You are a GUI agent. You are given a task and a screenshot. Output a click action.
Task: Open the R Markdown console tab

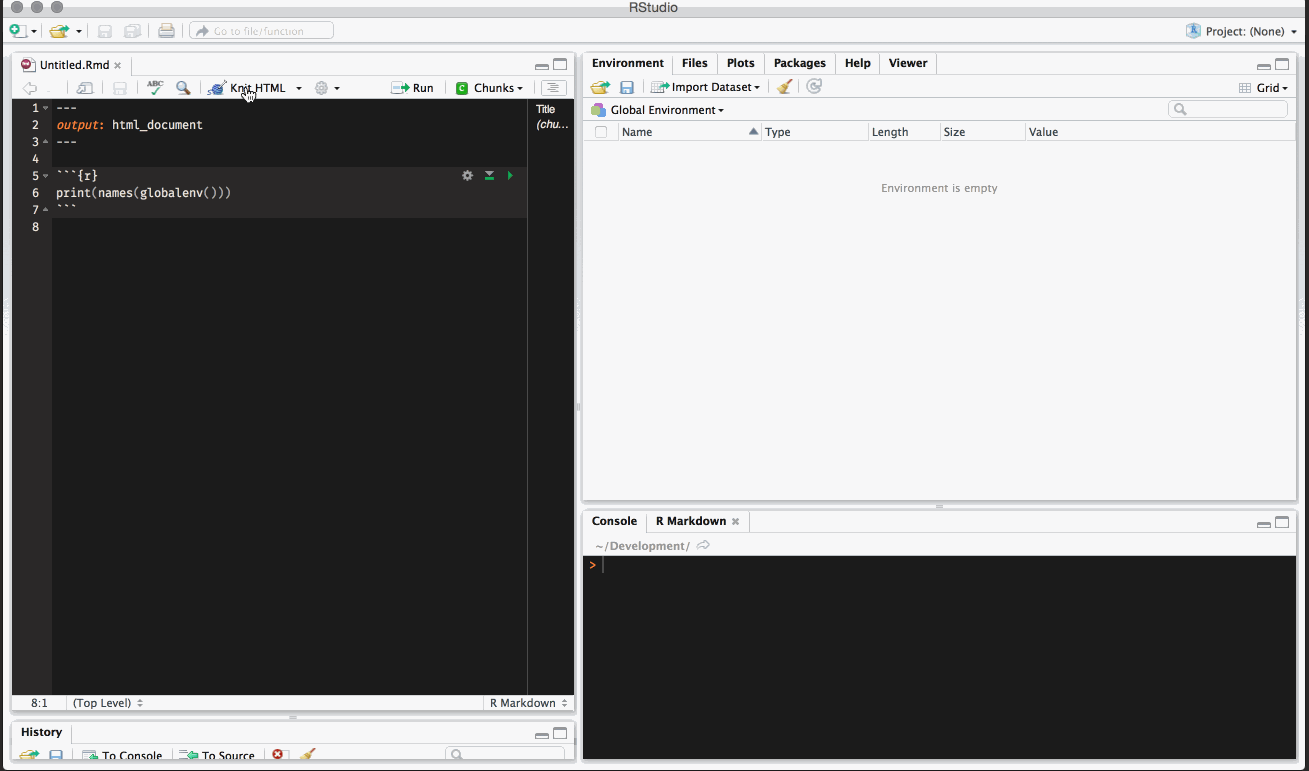click(x=691, y=521)
